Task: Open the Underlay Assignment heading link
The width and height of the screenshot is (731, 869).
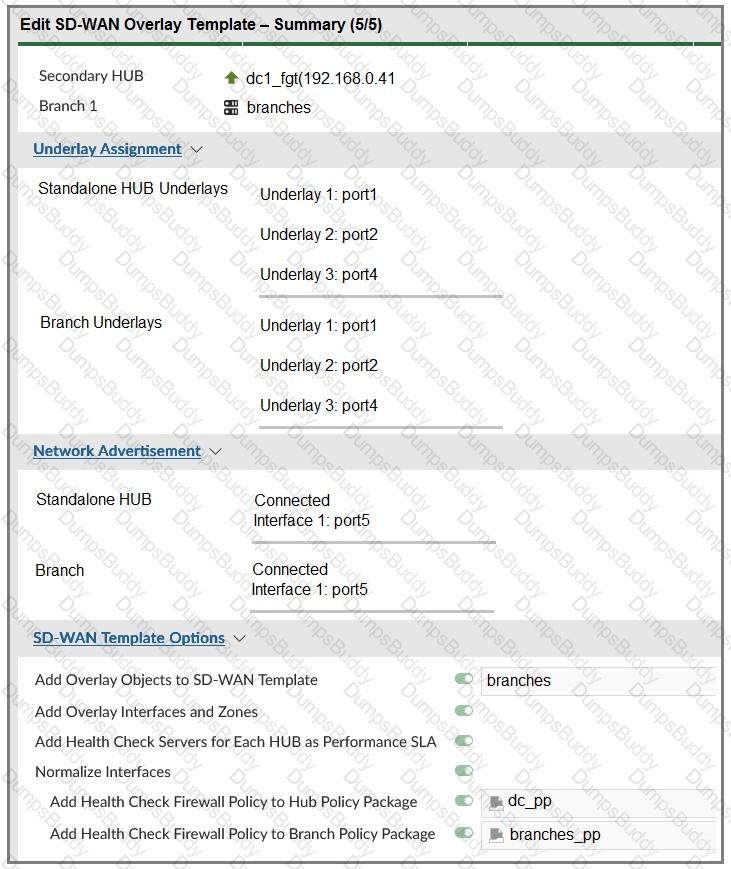Action: pos(106,149)
